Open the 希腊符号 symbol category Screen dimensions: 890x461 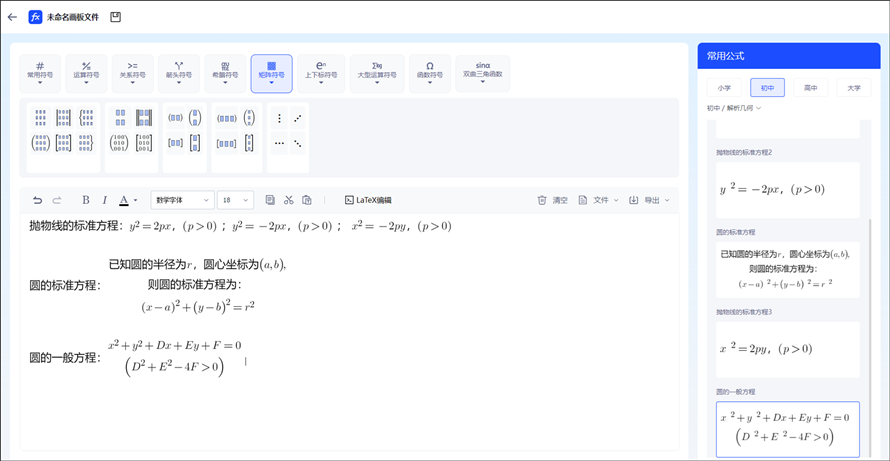pyautogui.click(x=225, y=74)
